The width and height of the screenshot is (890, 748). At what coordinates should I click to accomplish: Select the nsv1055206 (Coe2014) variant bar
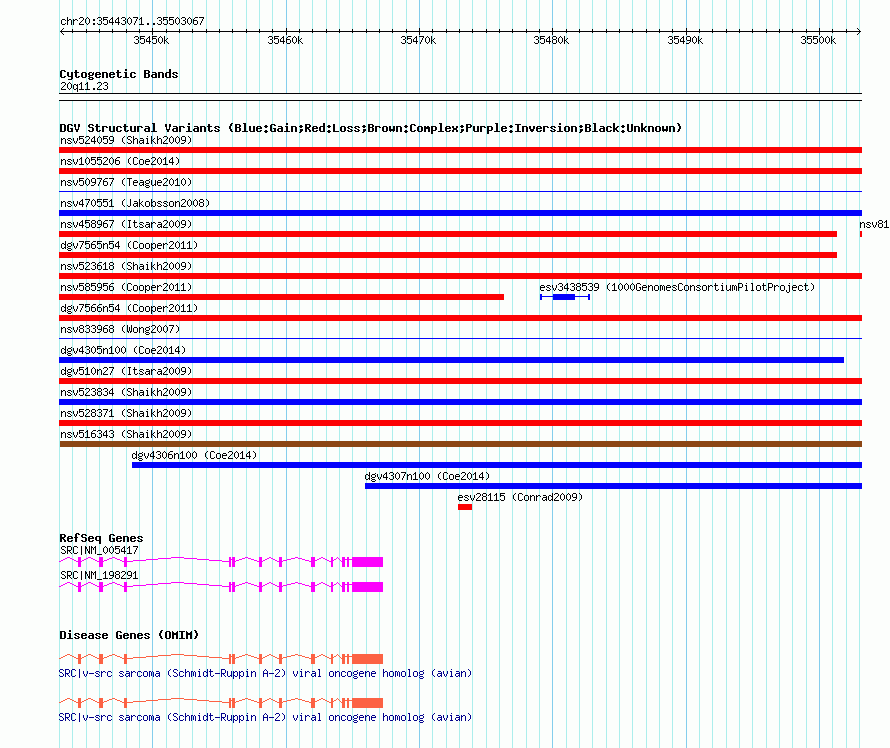point(460,171)
